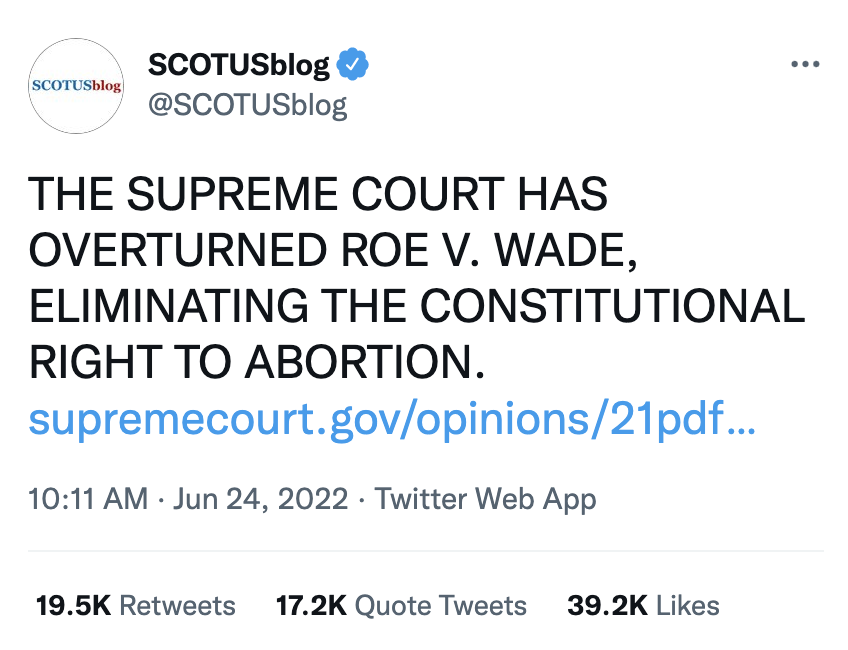Click the Quote Tweets label
This screenshot has height=650, width=848.
click(x=442, y=605)
